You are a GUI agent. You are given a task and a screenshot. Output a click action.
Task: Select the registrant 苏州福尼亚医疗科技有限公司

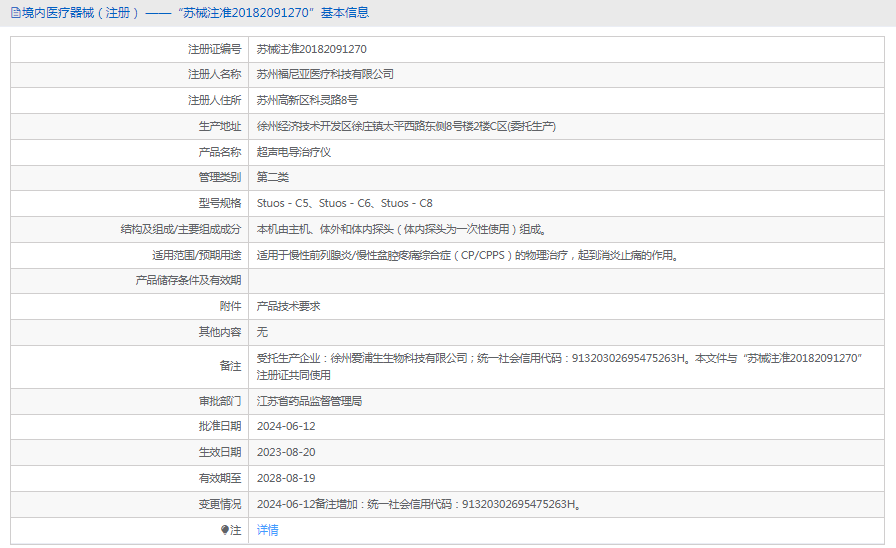pos(325,74)
